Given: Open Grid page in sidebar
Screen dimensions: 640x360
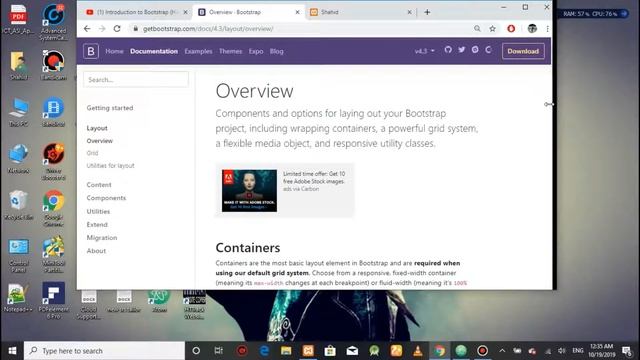Looking at the screenshot, I should (92, 153).
